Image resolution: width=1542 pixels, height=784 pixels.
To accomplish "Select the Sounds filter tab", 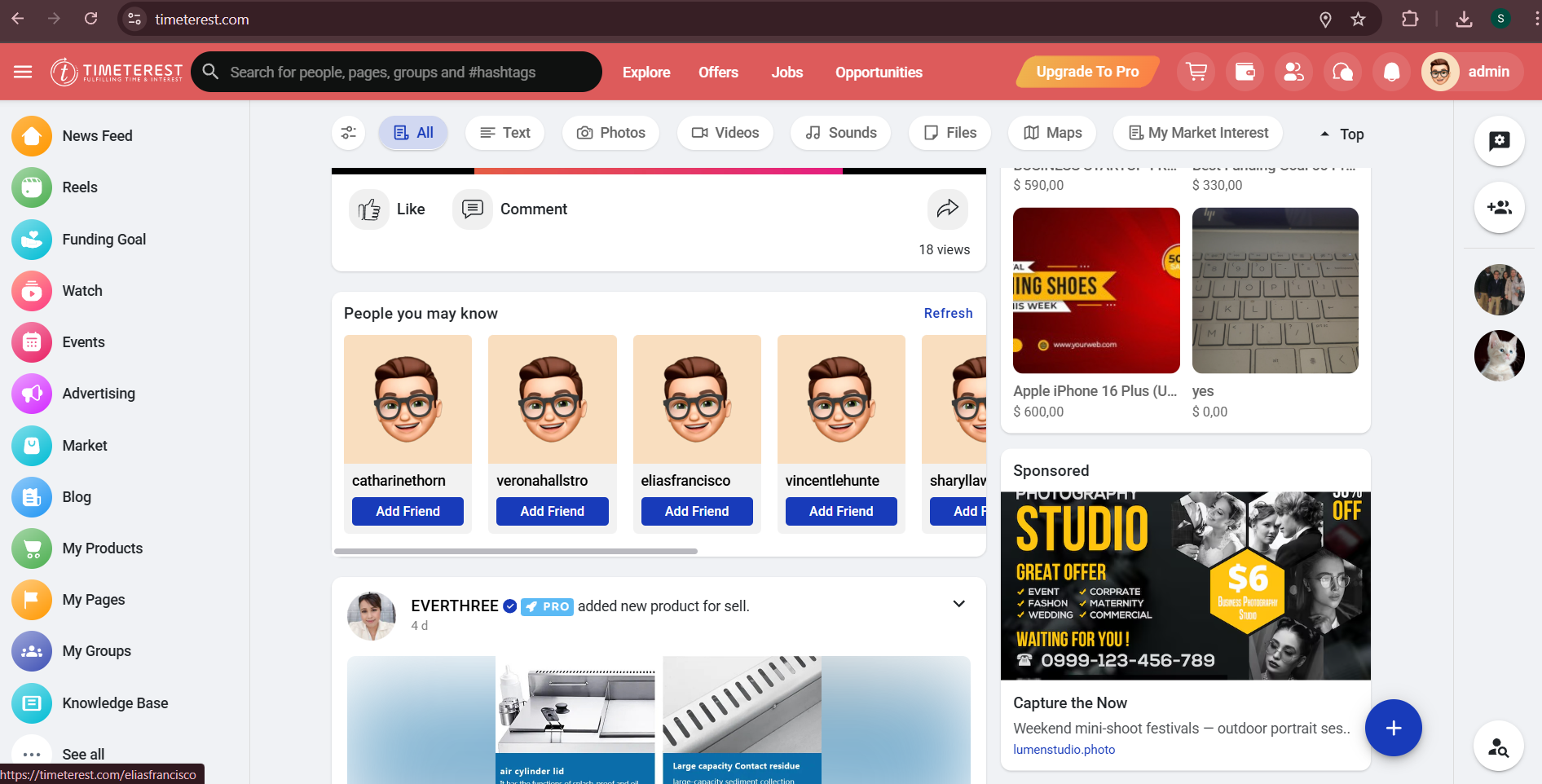I will tap(840, 133).
